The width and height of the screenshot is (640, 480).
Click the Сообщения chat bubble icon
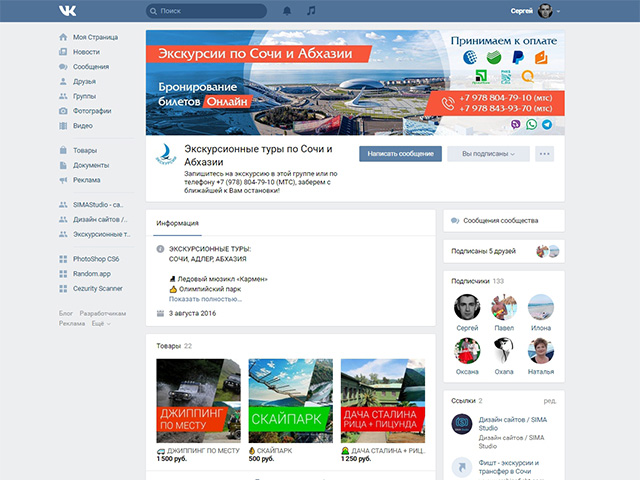point(63,67)
